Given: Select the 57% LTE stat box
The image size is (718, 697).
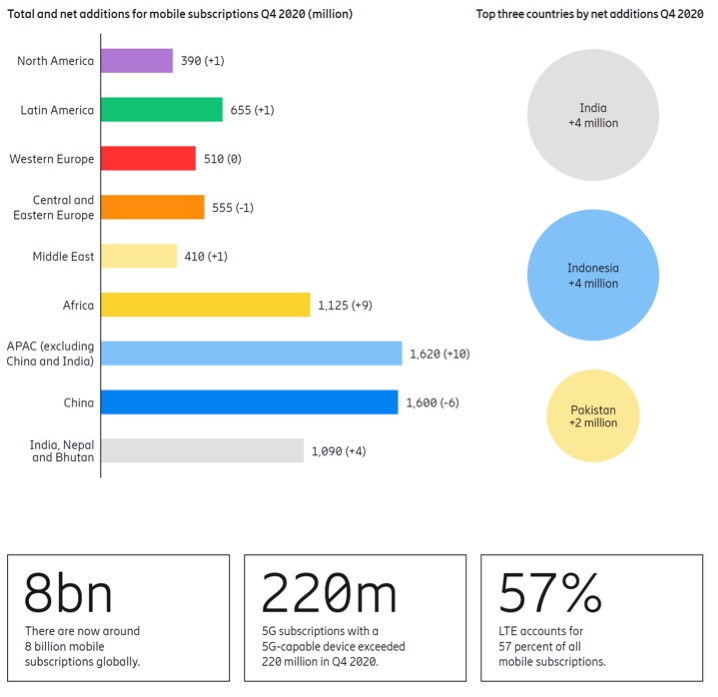Looking at the screenshot, I should pos(592,618).
